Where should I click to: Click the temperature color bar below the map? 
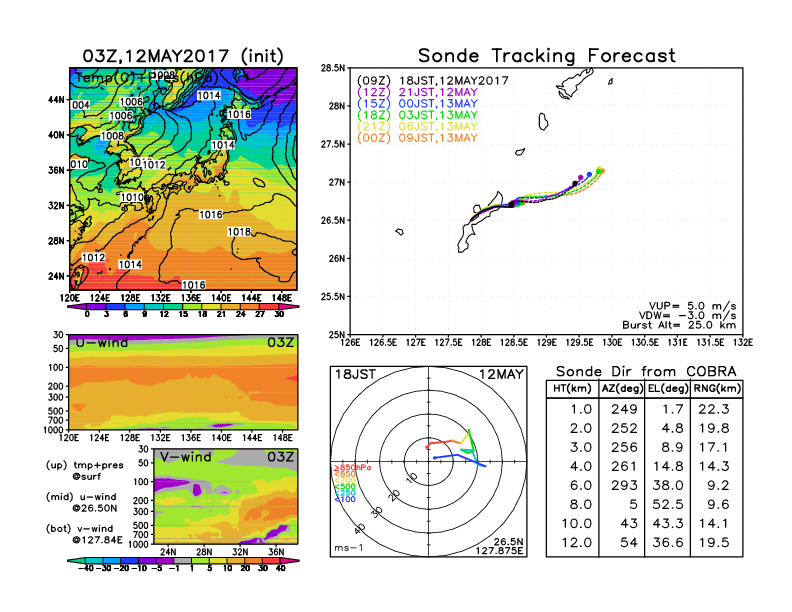pyautogui.click(x=183, y=306)
